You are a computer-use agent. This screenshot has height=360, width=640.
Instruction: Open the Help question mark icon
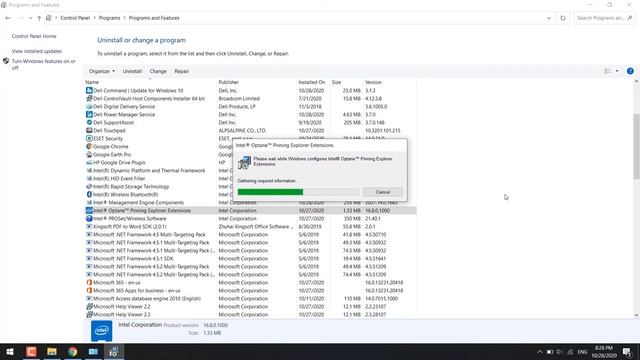[x=630, y=71]
